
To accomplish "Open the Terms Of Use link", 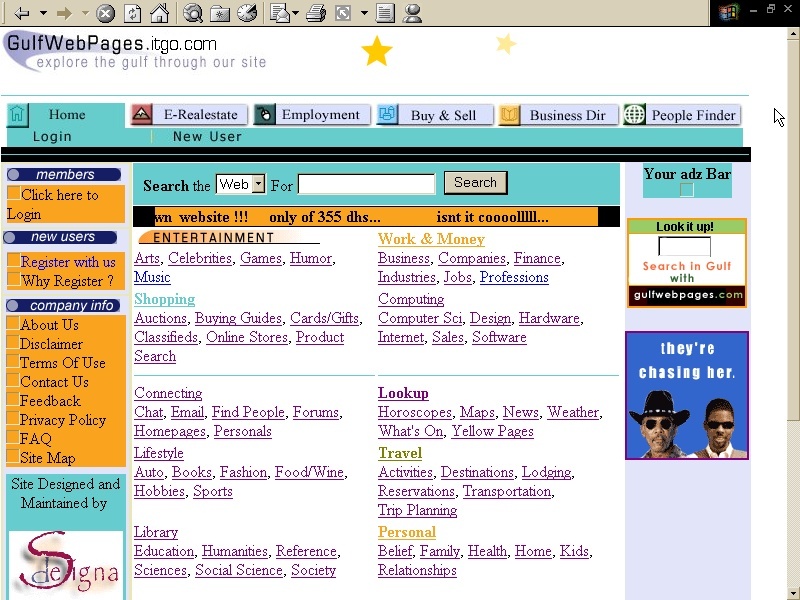I will coord(63,363).
